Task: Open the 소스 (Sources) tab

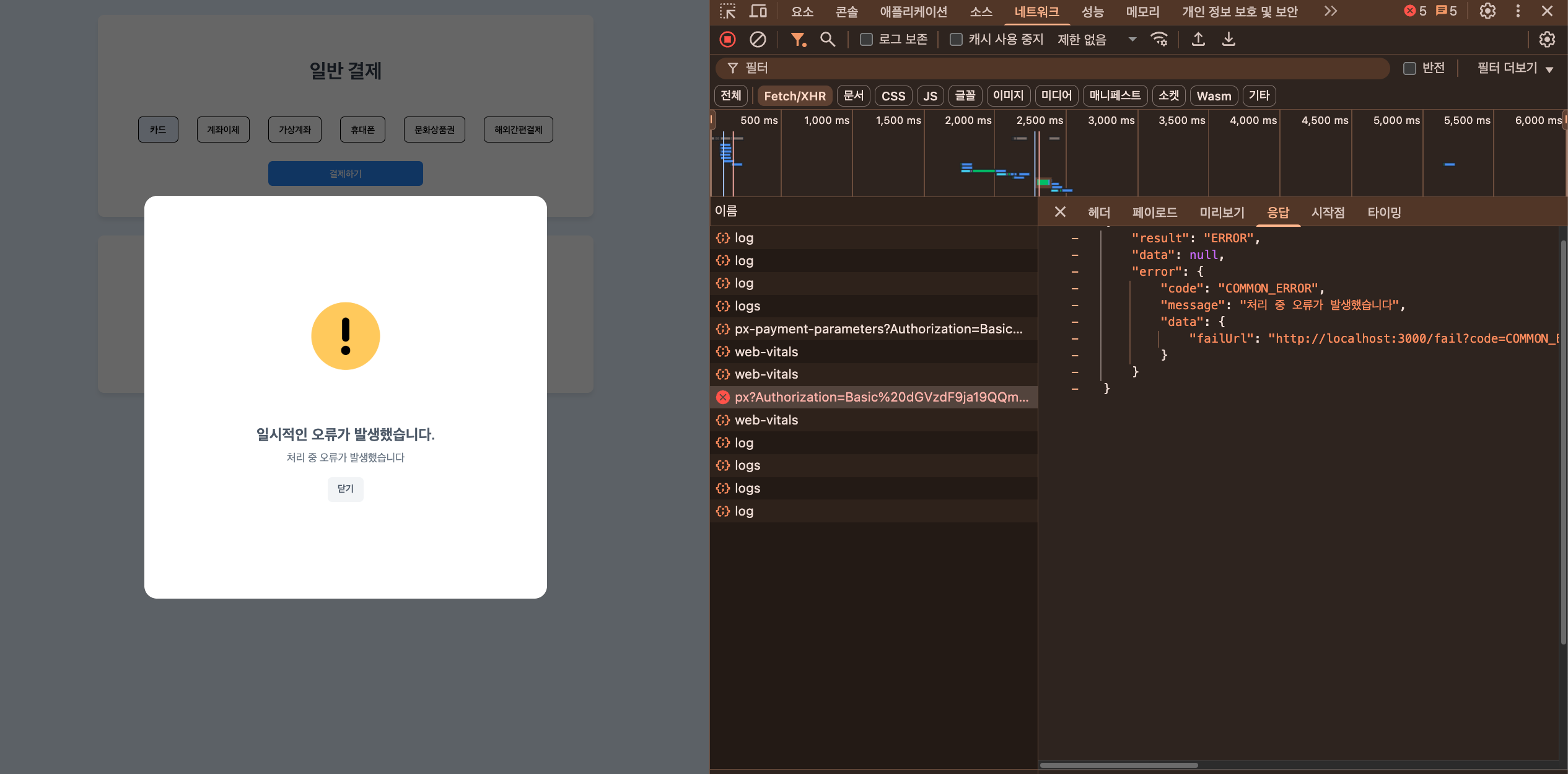Action: click(981, 11)
